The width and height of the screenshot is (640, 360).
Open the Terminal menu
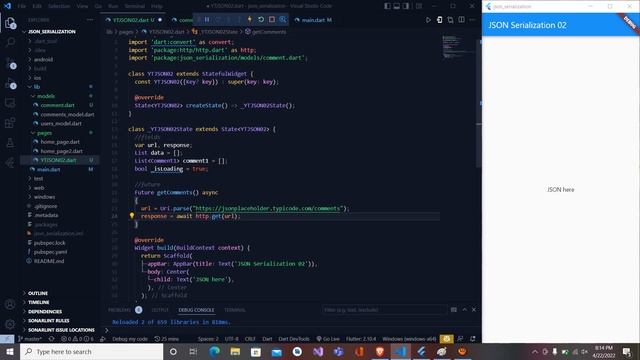coord(135,6)
